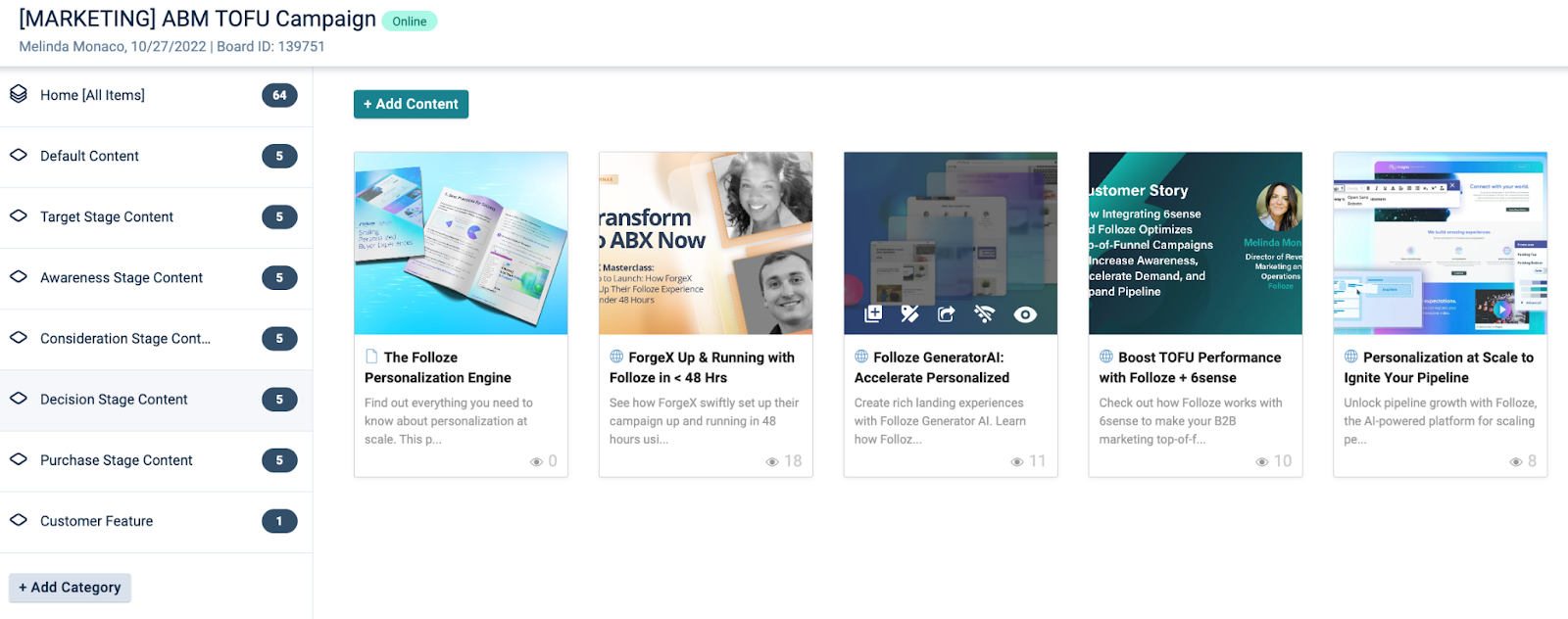The height and width of the screenshot is (619, 1568).
Task: Click the views eye icon on Boost TOFU card
Action: 1262,462
